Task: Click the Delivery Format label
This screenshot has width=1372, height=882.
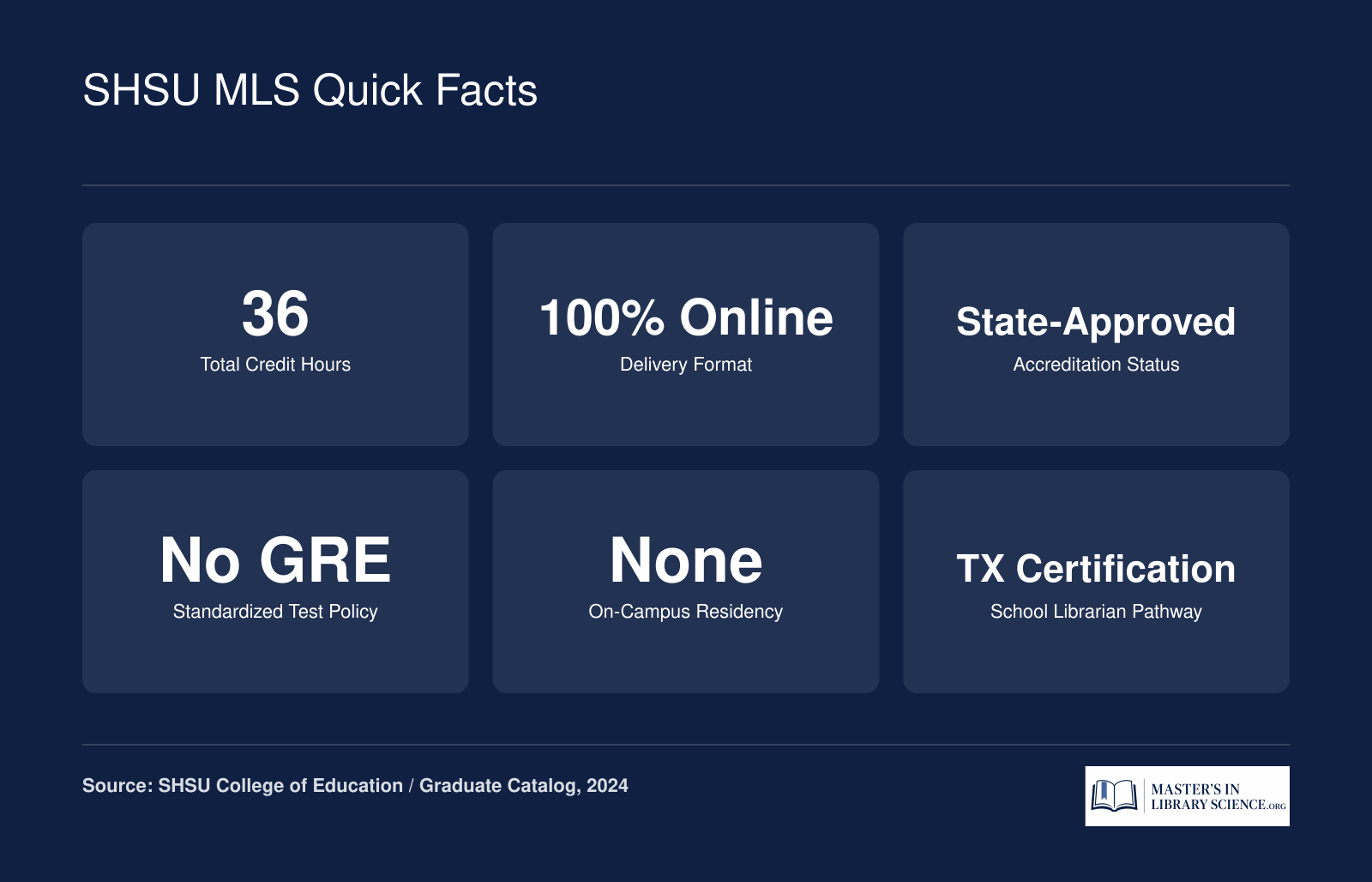Action: pyautogui.click(x=686, y=365)
